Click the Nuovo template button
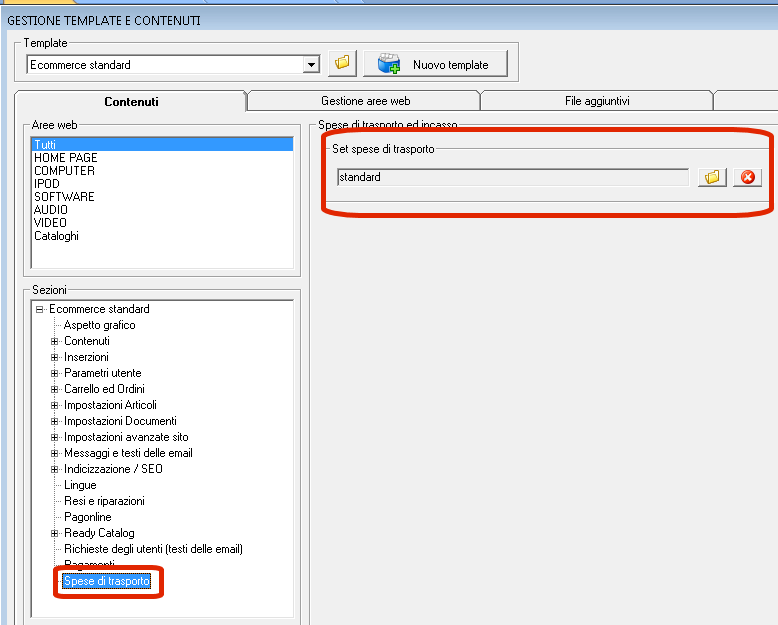The height and width of the screenshot is (625, 778). point(436,63)
